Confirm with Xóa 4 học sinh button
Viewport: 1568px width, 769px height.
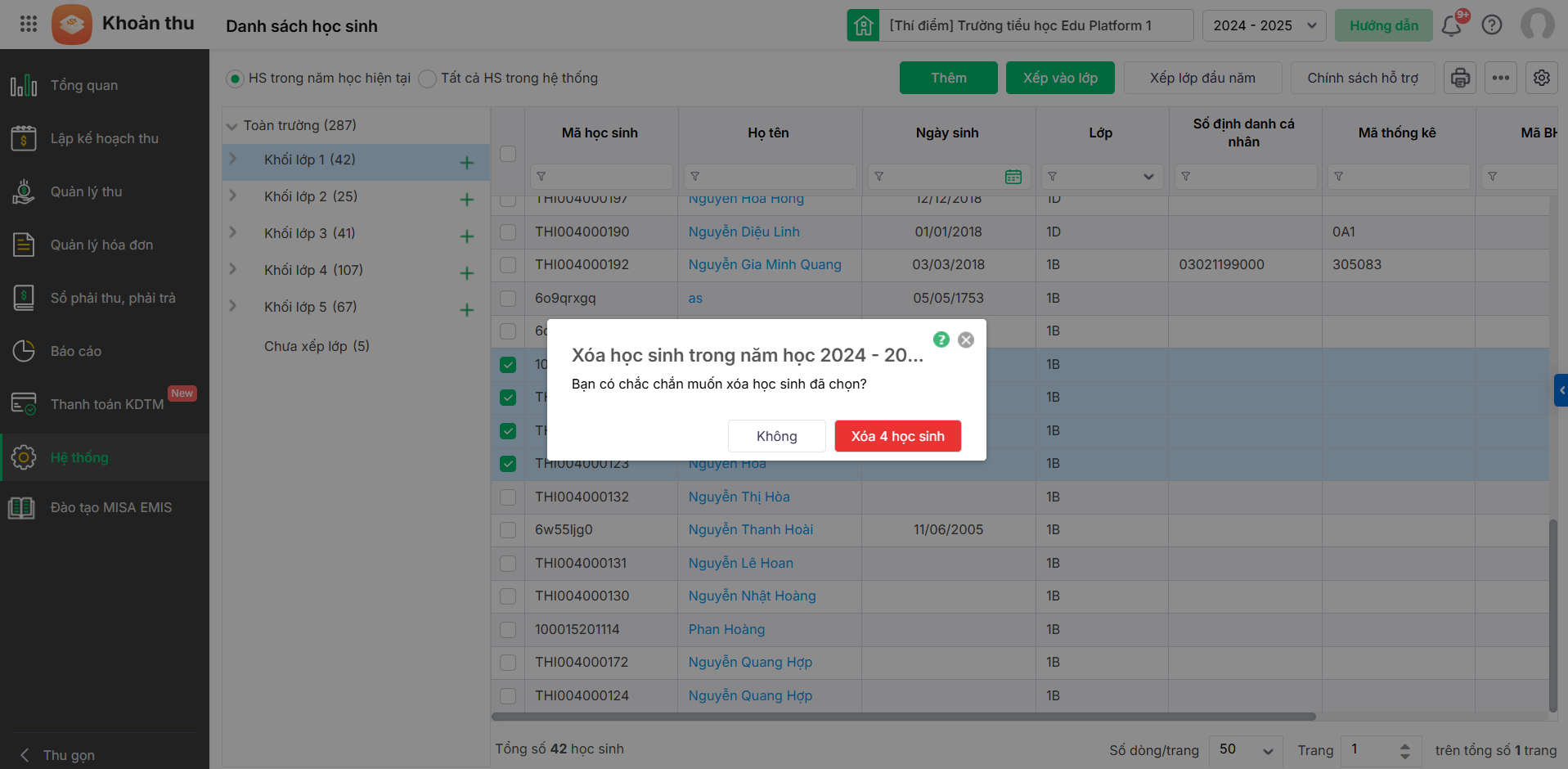(897, 436)
